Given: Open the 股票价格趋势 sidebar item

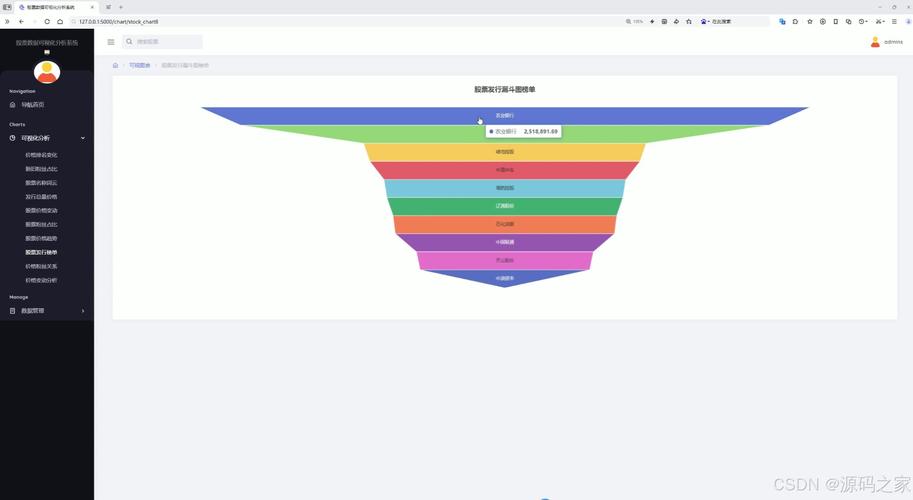Looking at the screenshot, I should click(41, 239).
